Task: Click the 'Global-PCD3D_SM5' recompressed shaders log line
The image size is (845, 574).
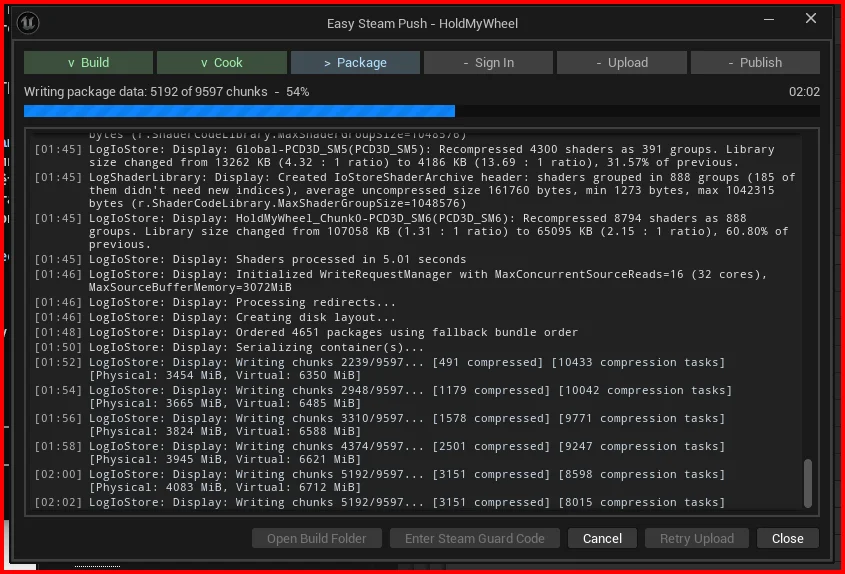Action: tap(404, 156)
